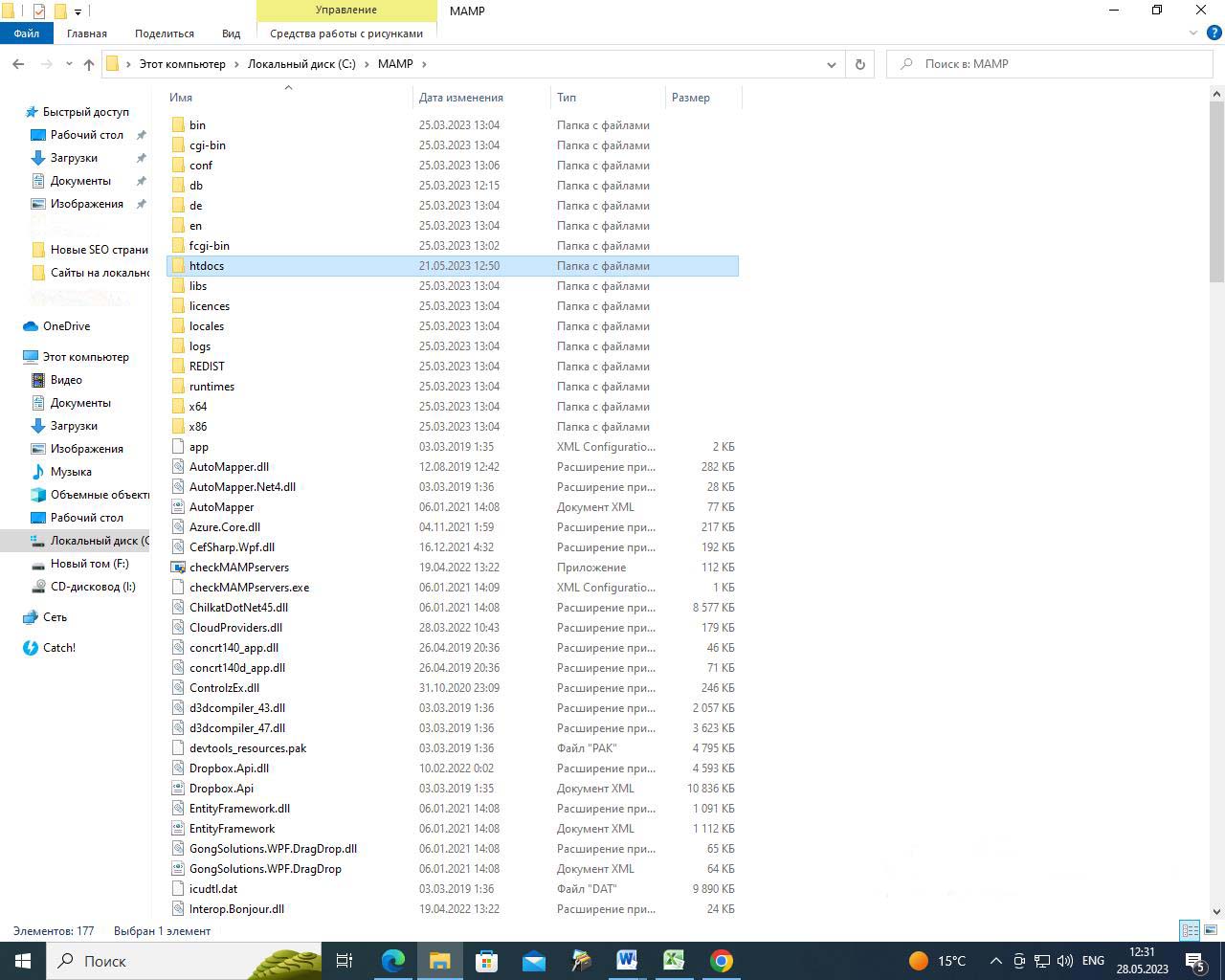Click Локальный диск (C:) in breadcrumb

pos(301,64)
